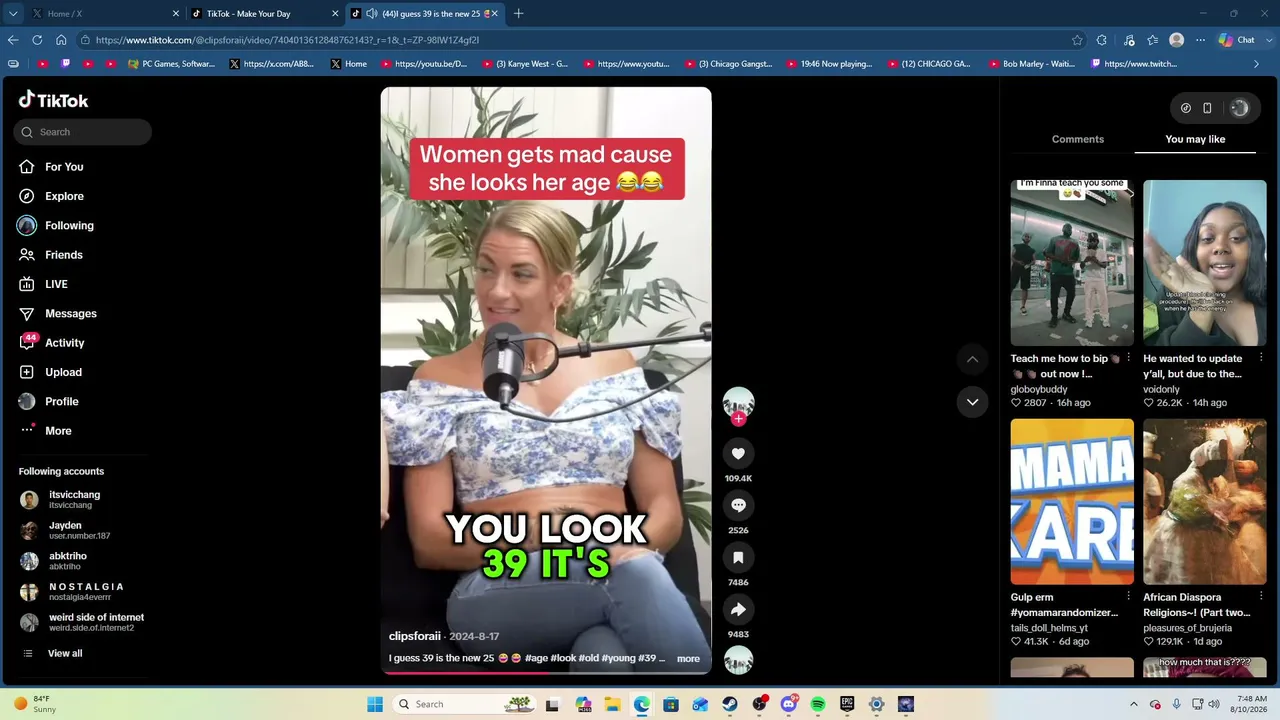Expand the caption with 'more'
1280x720 pixels.
[x=688, y=659]
